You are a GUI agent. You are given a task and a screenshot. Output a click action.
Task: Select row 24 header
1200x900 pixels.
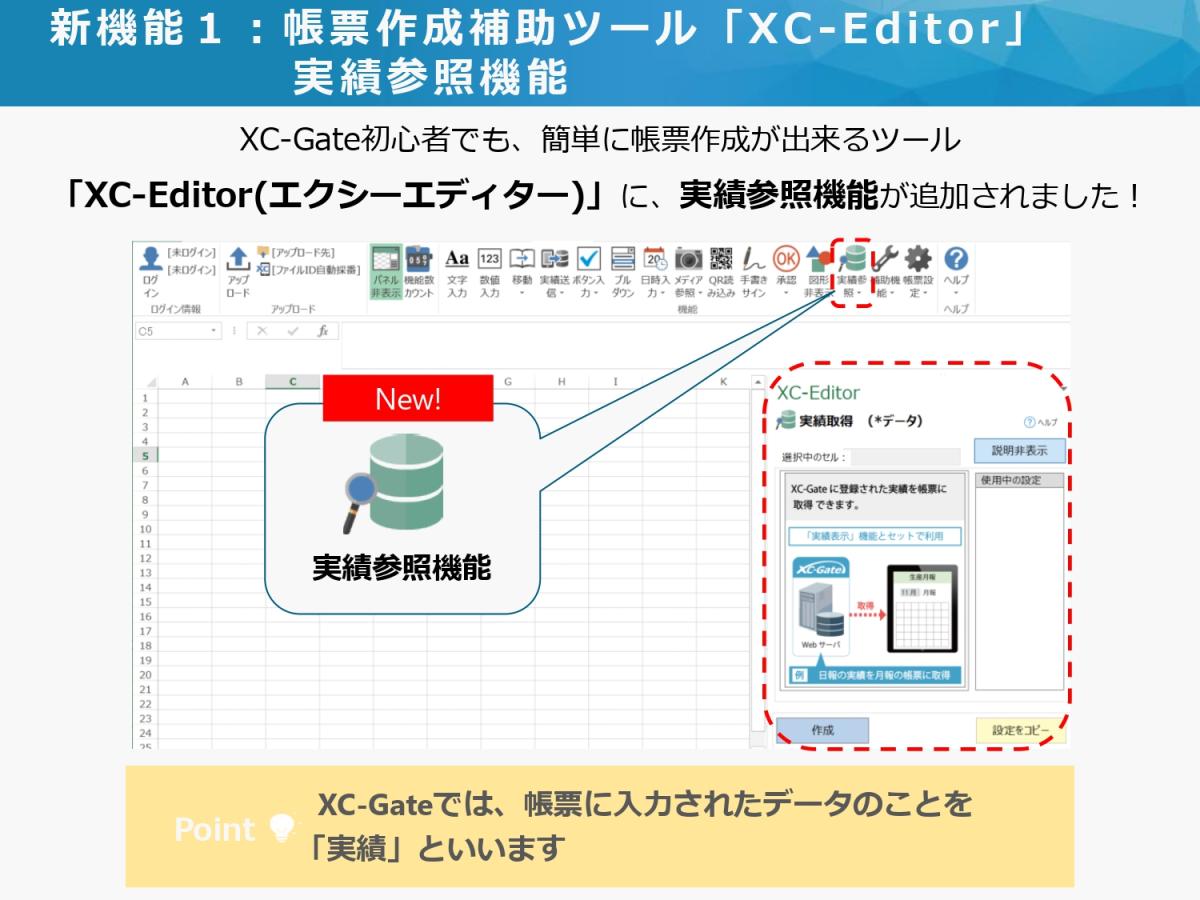[x=146, y=733]
